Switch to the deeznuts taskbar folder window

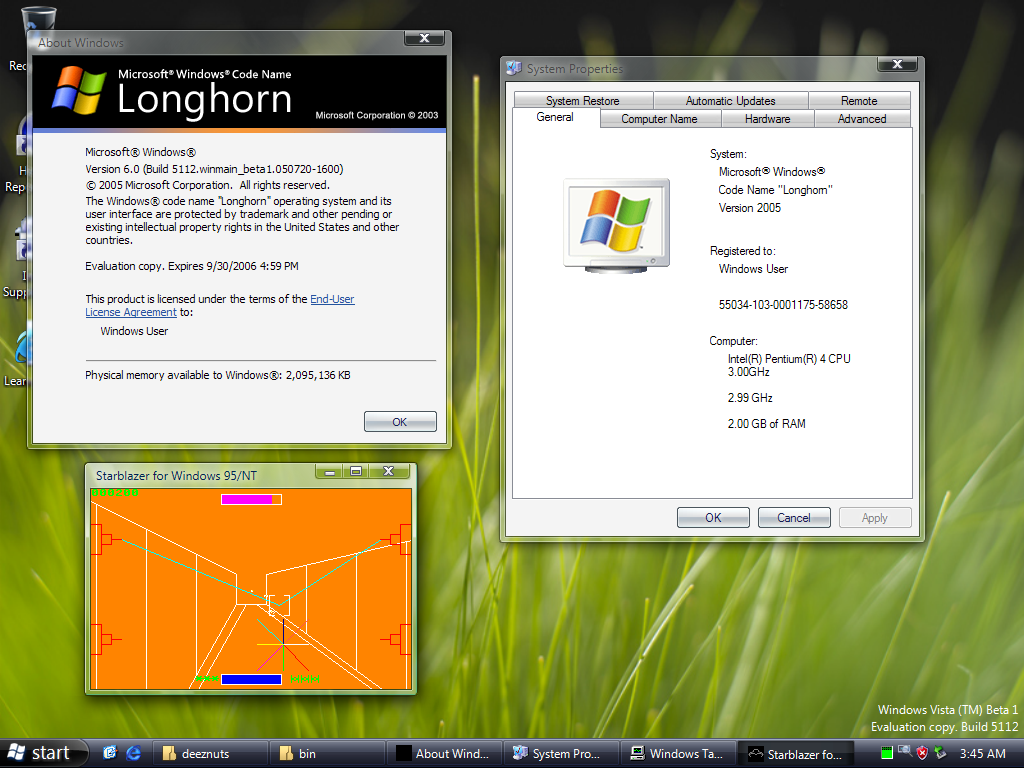207,753
